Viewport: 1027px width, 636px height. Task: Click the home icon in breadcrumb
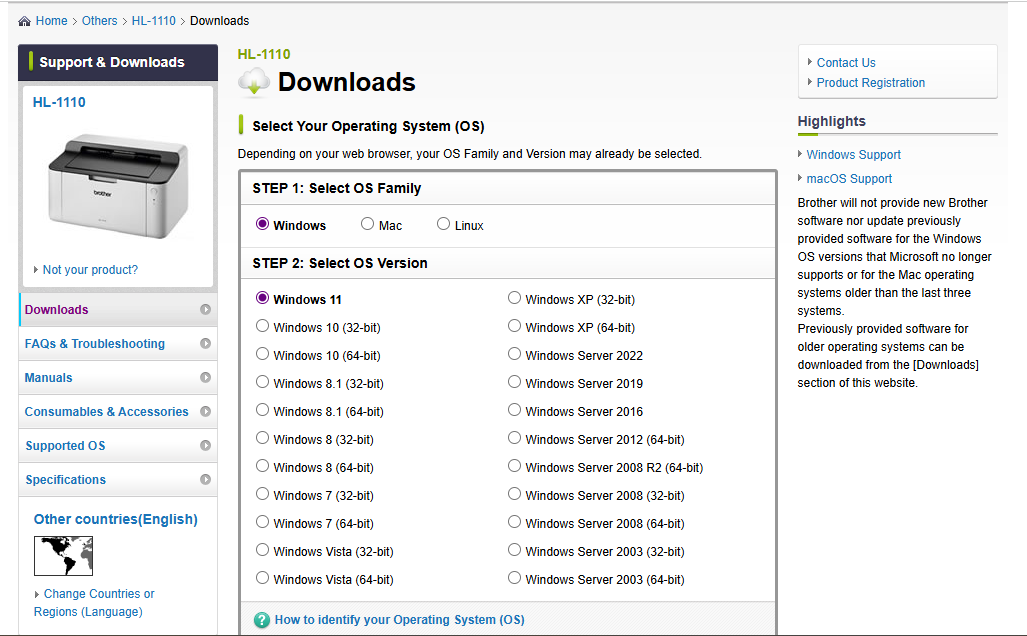25,21
